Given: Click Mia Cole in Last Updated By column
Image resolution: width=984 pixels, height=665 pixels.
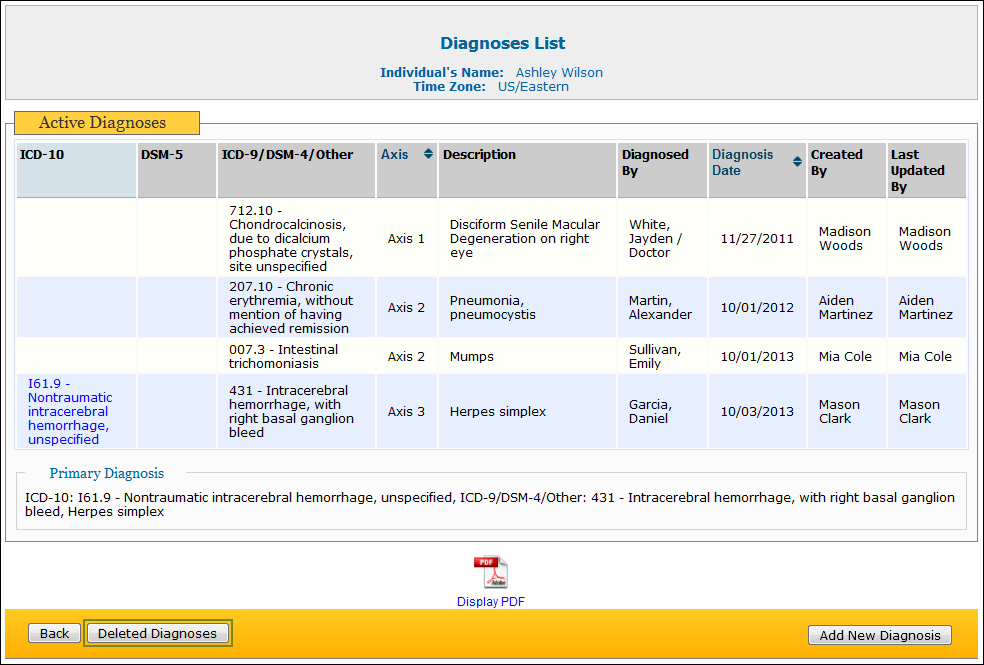Looking at the screenshot, I should pyautogui.click(x=925, y=356).
